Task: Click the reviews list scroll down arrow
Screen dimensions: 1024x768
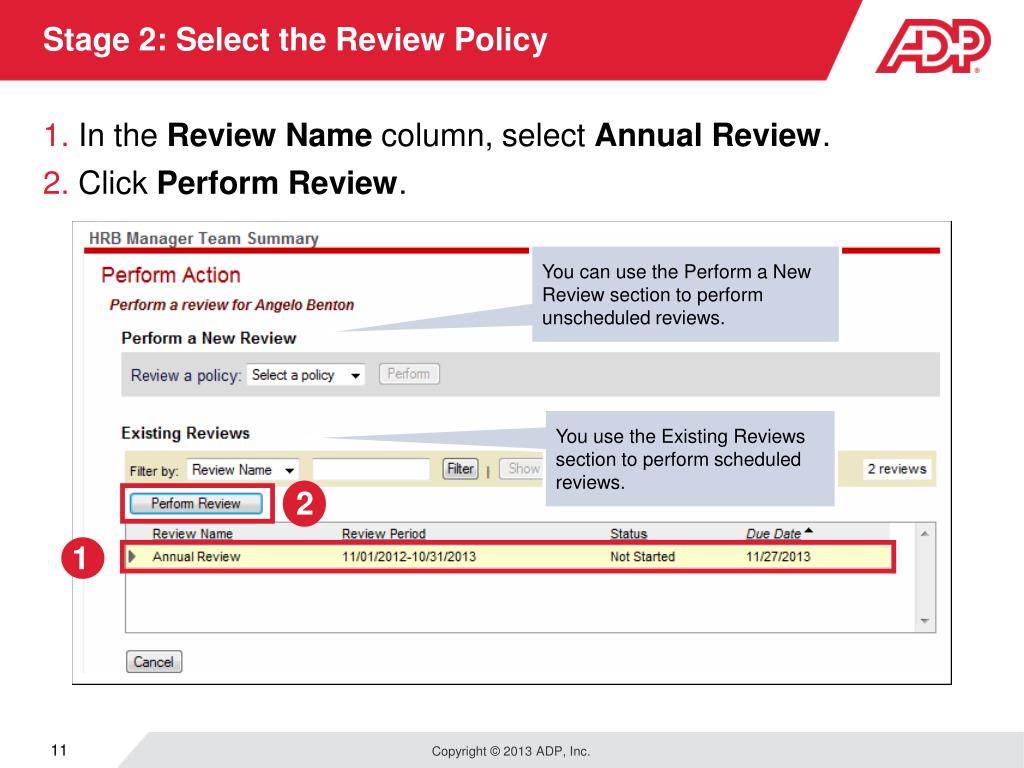Action: tap(925, 620)
